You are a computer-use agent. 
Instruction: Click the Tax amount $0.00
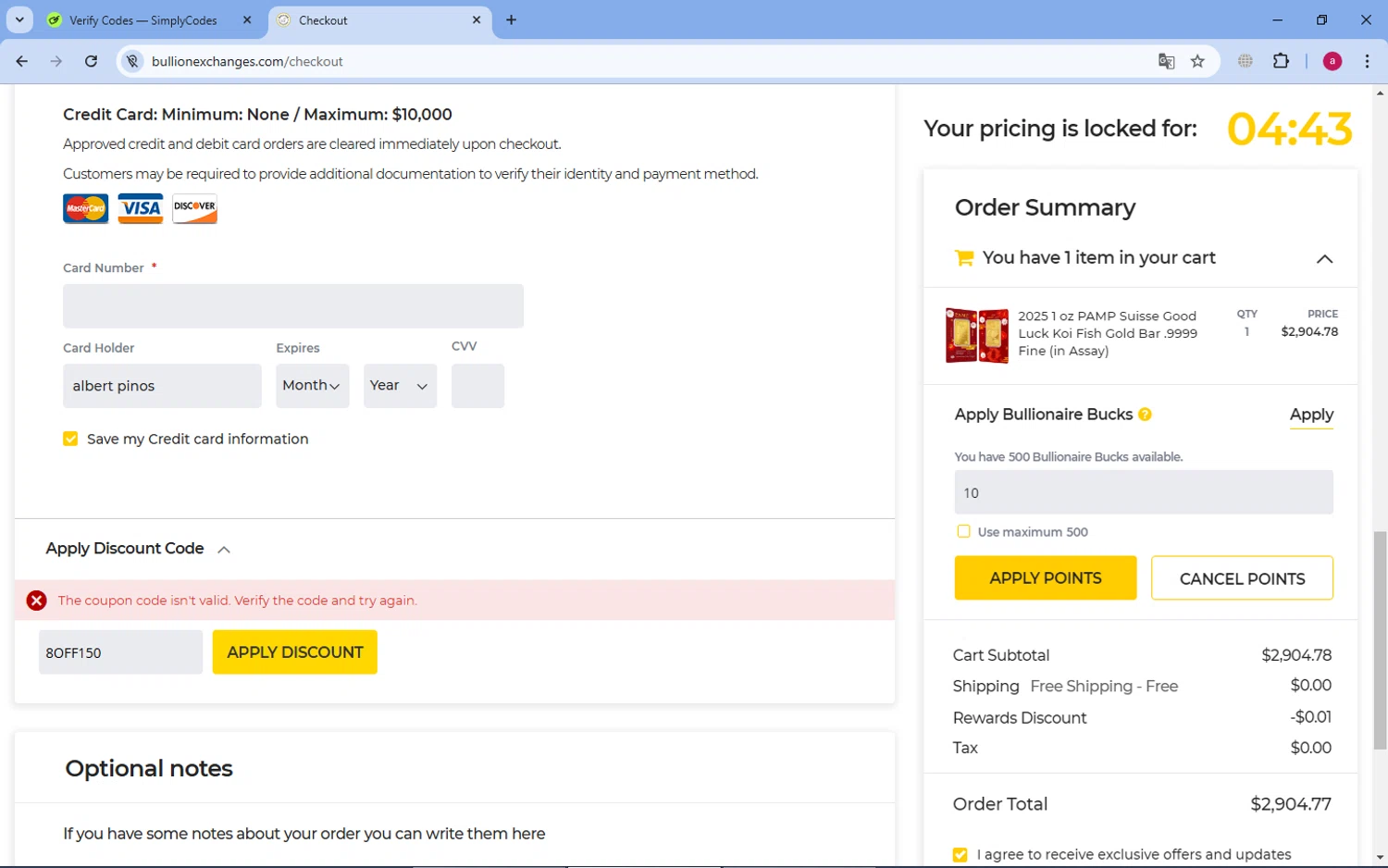[1311, 748]
